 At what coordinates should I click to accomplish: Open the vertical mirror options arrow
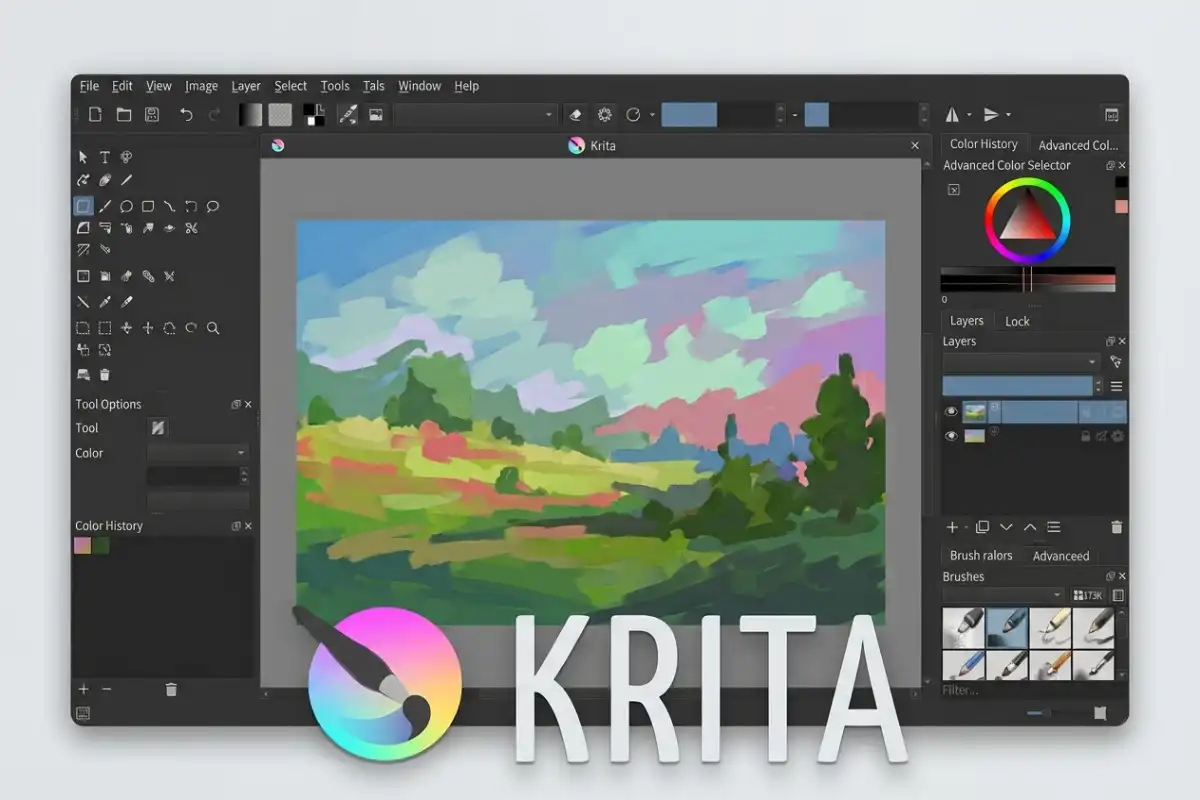click(1008, 115)
